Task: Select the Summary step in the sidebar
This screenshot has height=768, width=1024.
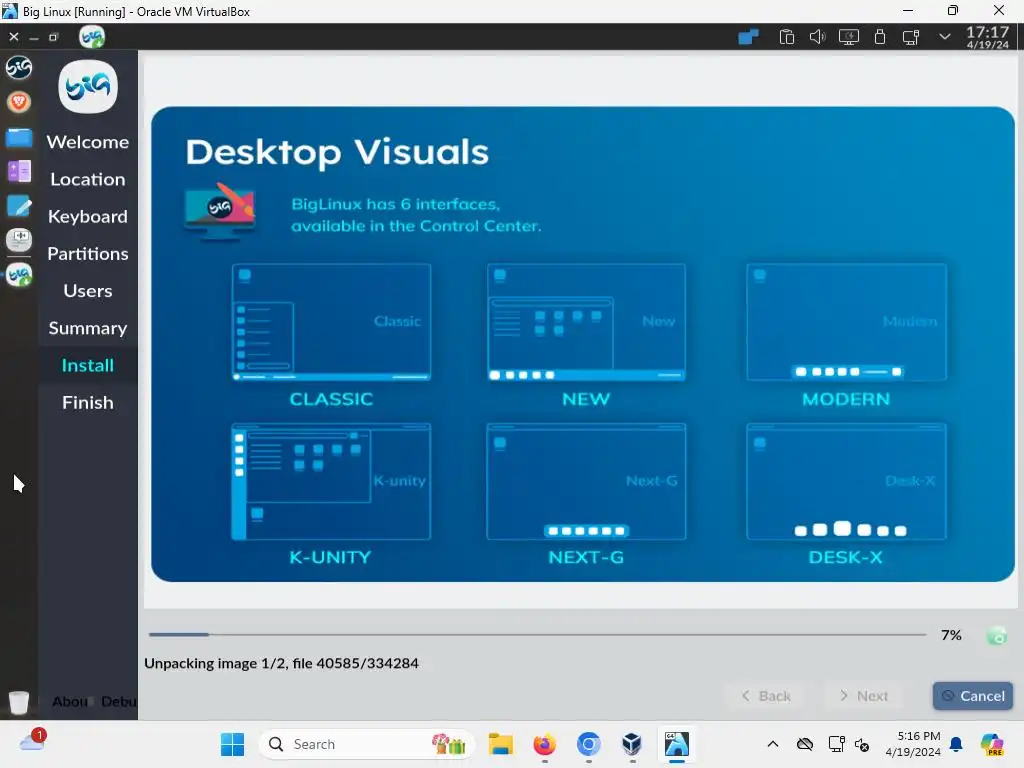Action: (x=88, y=328)
